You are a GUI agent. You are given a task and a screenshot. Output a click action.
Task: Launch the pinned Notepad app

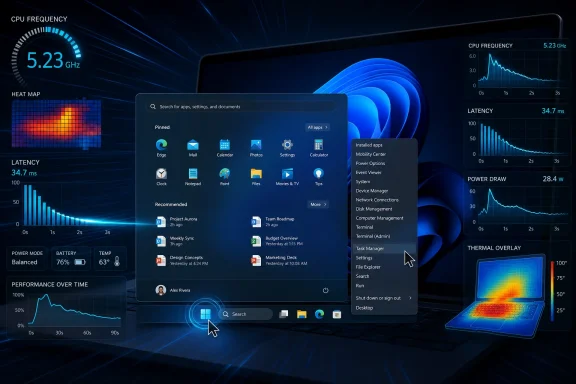click(193, 177)
